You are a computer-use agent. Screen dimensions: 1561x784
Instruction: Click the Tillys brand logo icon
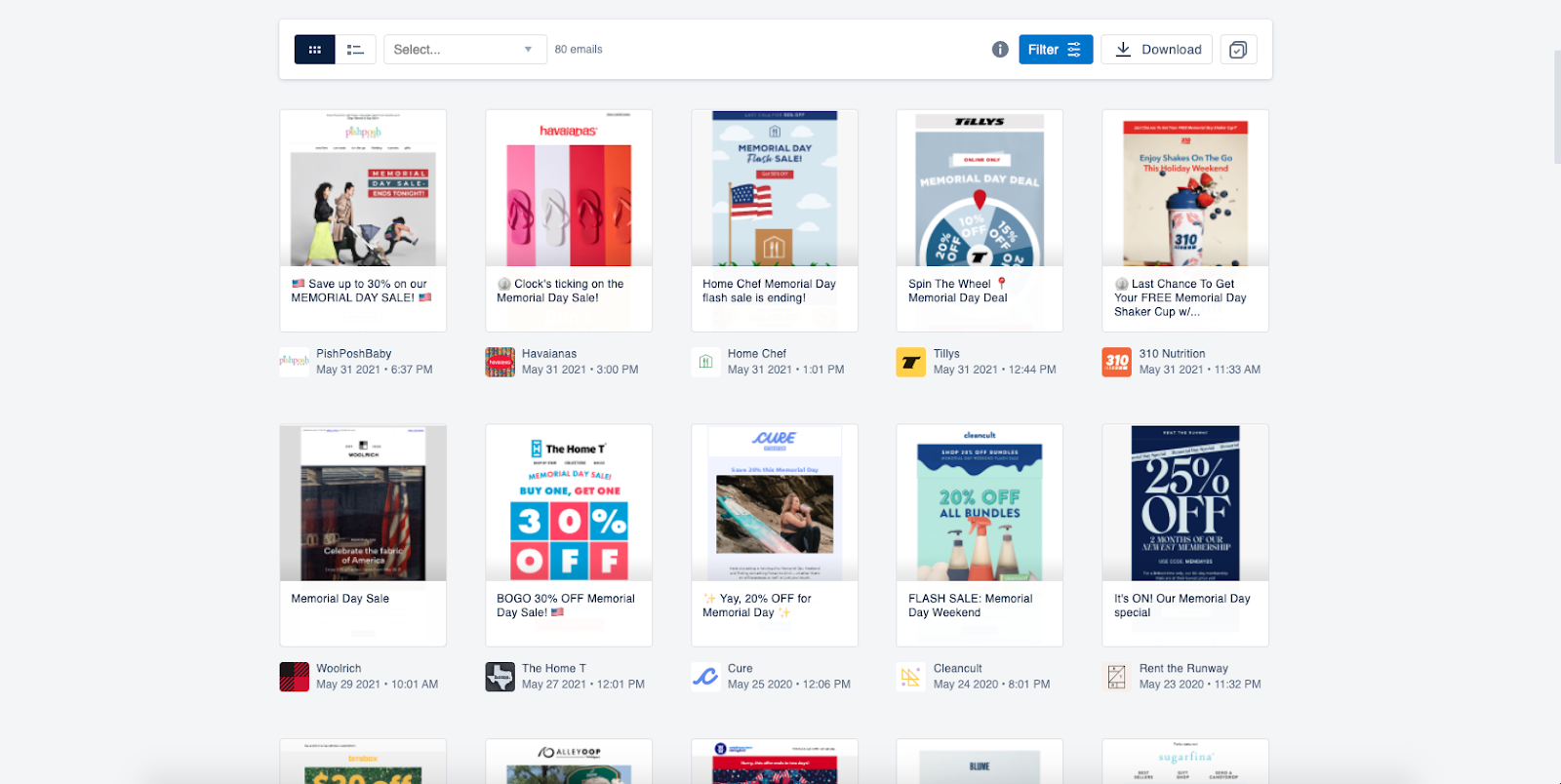tap(911, 362)
